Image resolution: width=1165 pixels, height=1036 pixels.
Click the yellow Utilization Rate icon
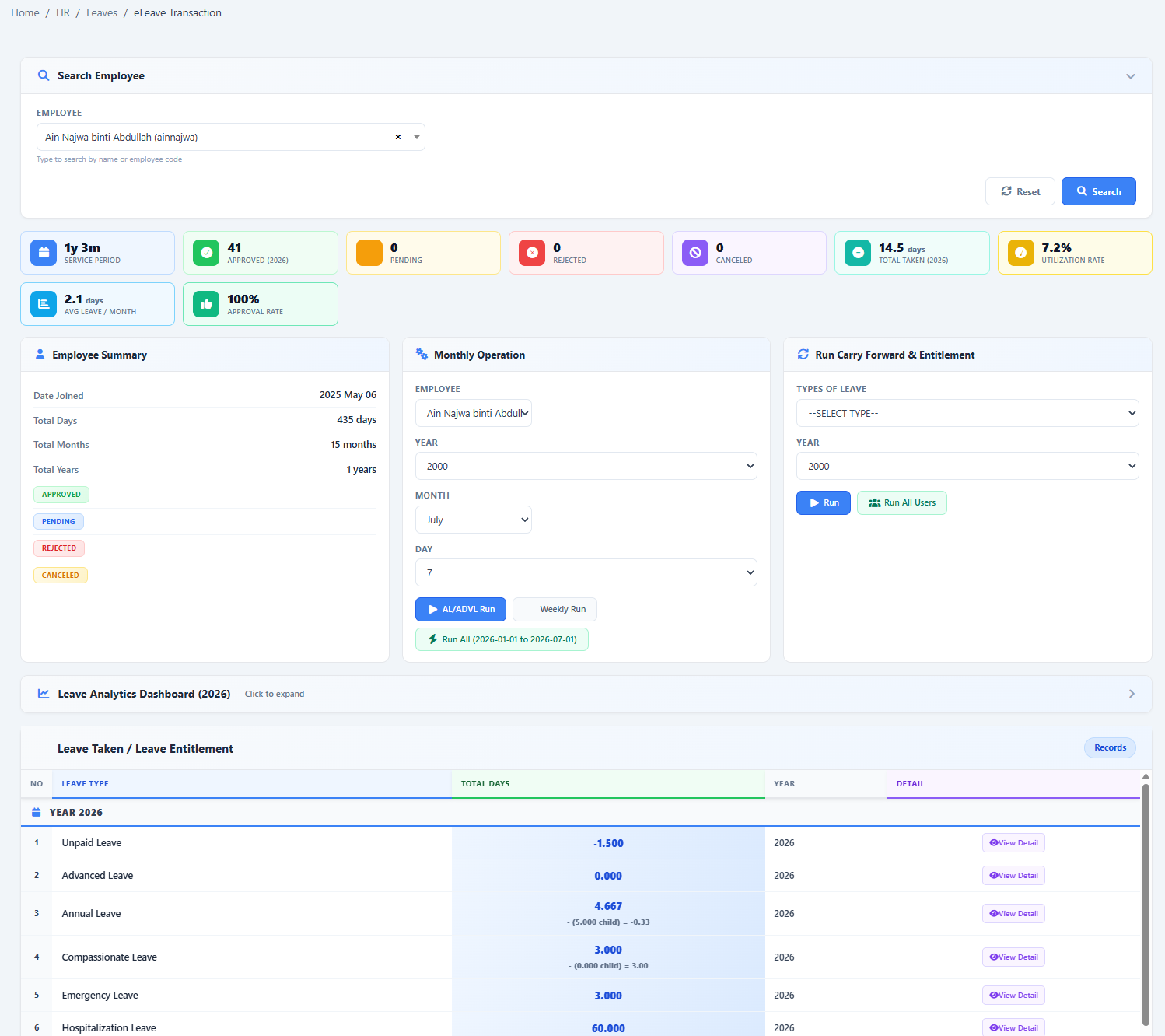(1021, 253)
